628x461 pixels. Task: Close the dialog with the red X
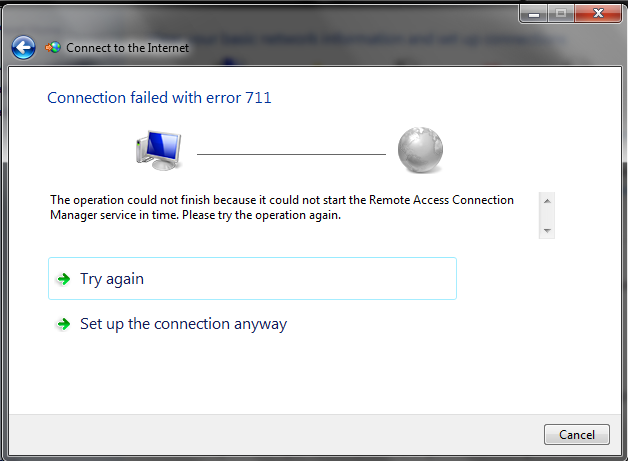pos(598,14)
